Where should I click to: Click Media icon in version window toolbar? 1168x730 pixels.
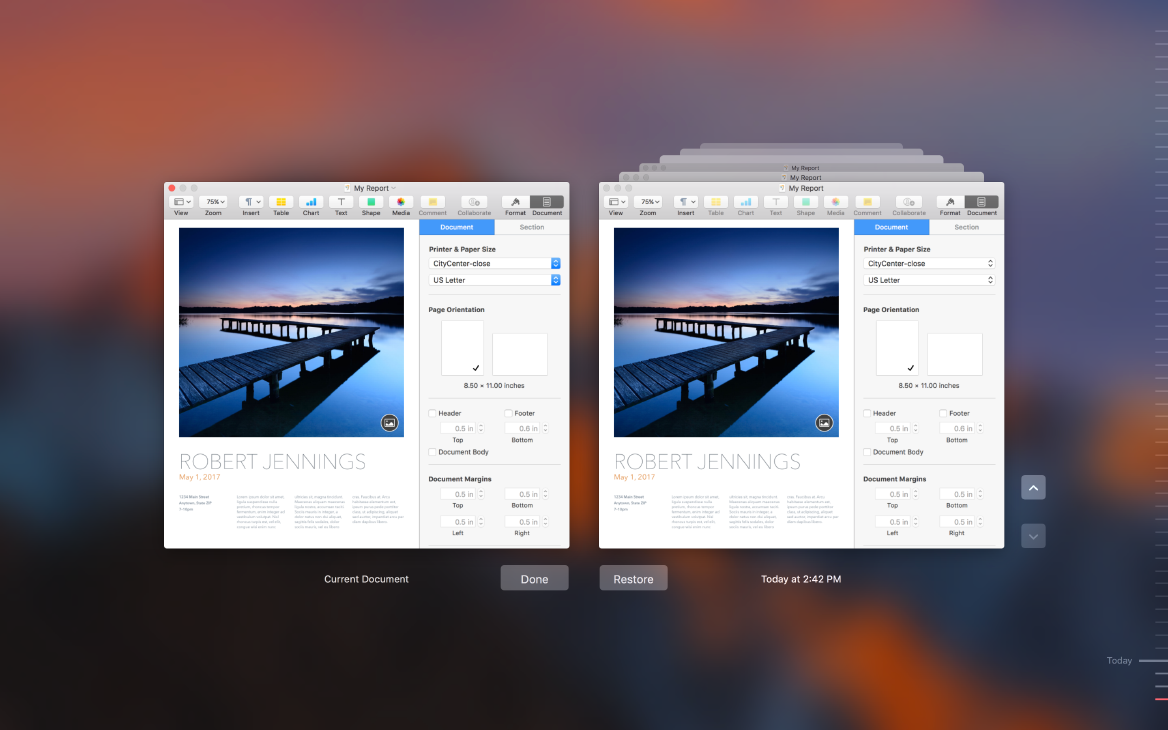[836, 202]
